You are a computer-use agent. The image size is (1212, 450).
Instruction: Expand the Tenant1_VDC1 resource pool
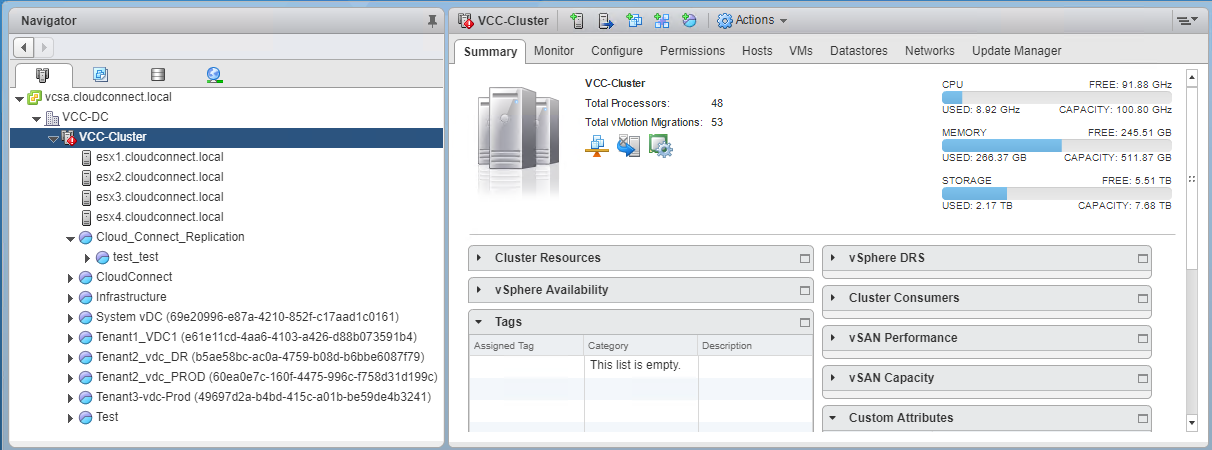point(71,338)
